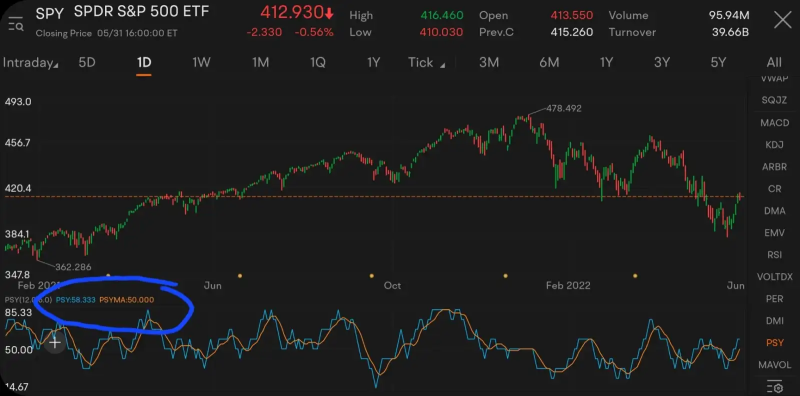Switch to the 1W timeframe tab
The width and height of the screenshot is (800, 396).
click(x=202, y=63)
